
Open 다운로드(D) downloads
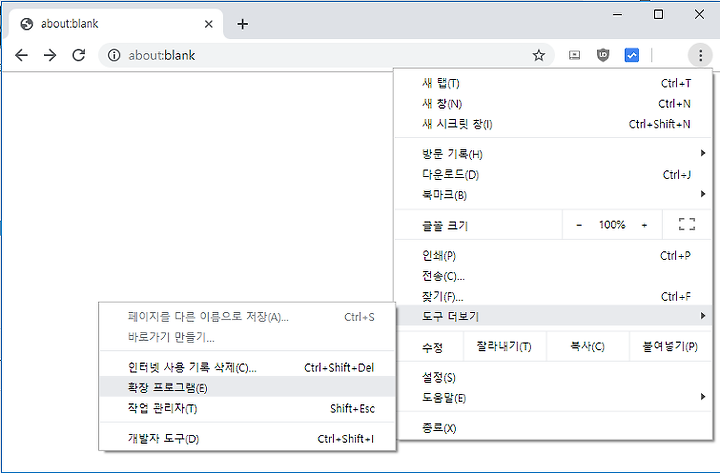point(553,175)
